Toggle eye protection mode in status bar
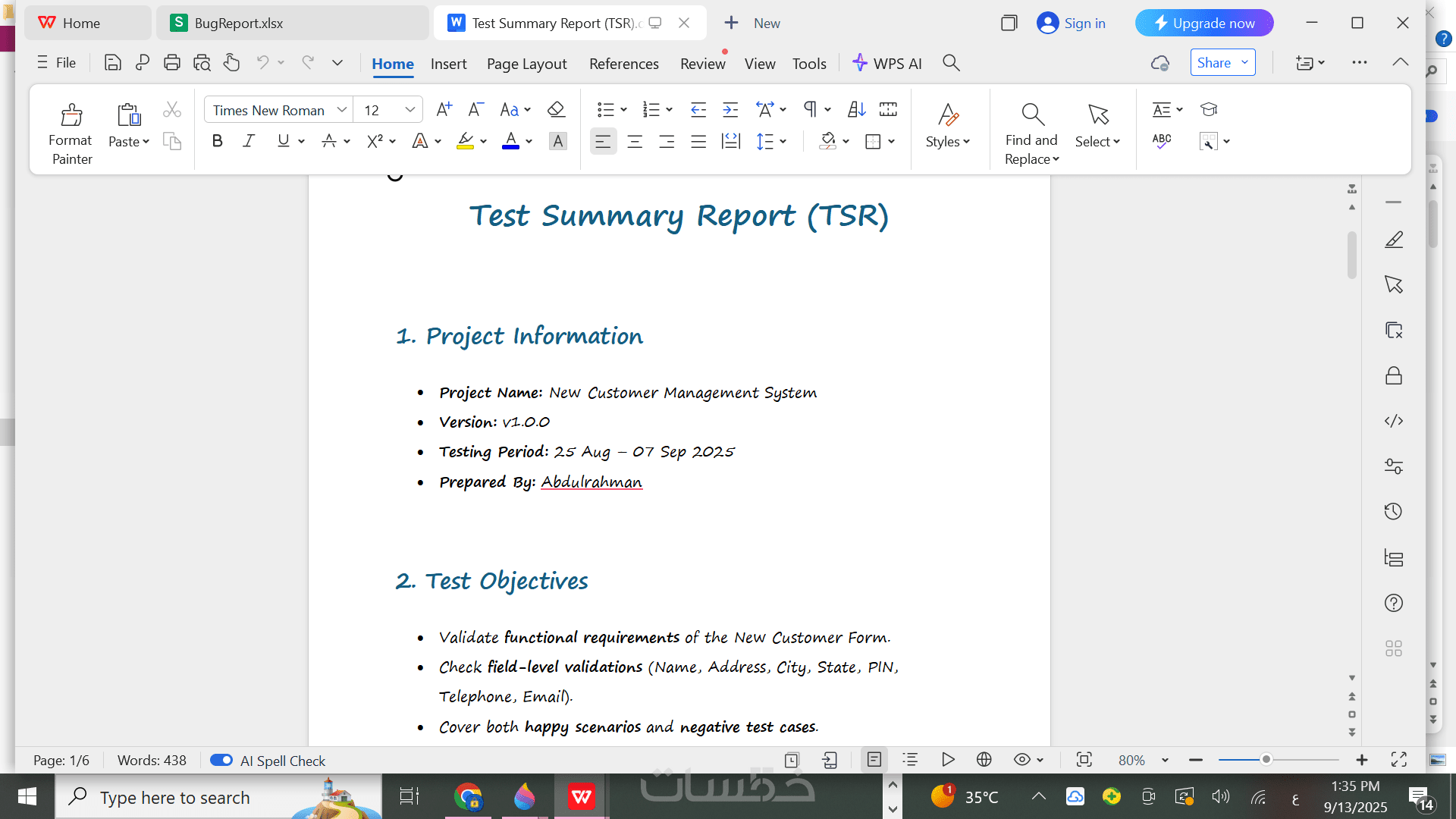This screenshot has width=1456, height=819. pos(1022,760)
